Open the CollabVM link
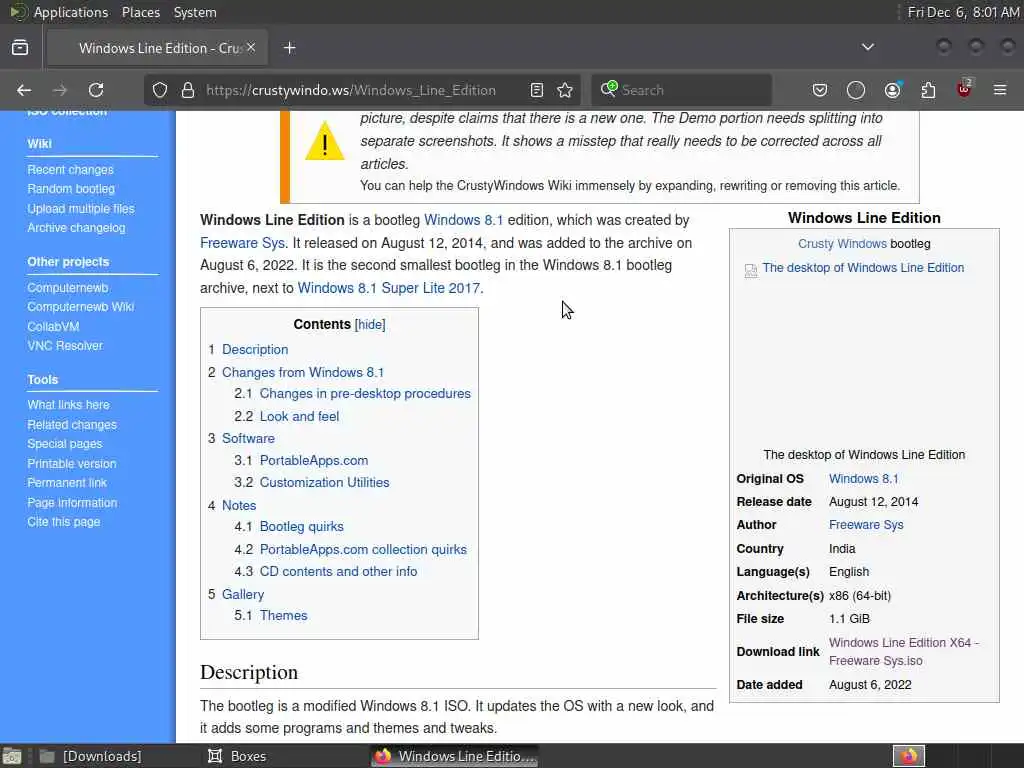 click(54, 327)
